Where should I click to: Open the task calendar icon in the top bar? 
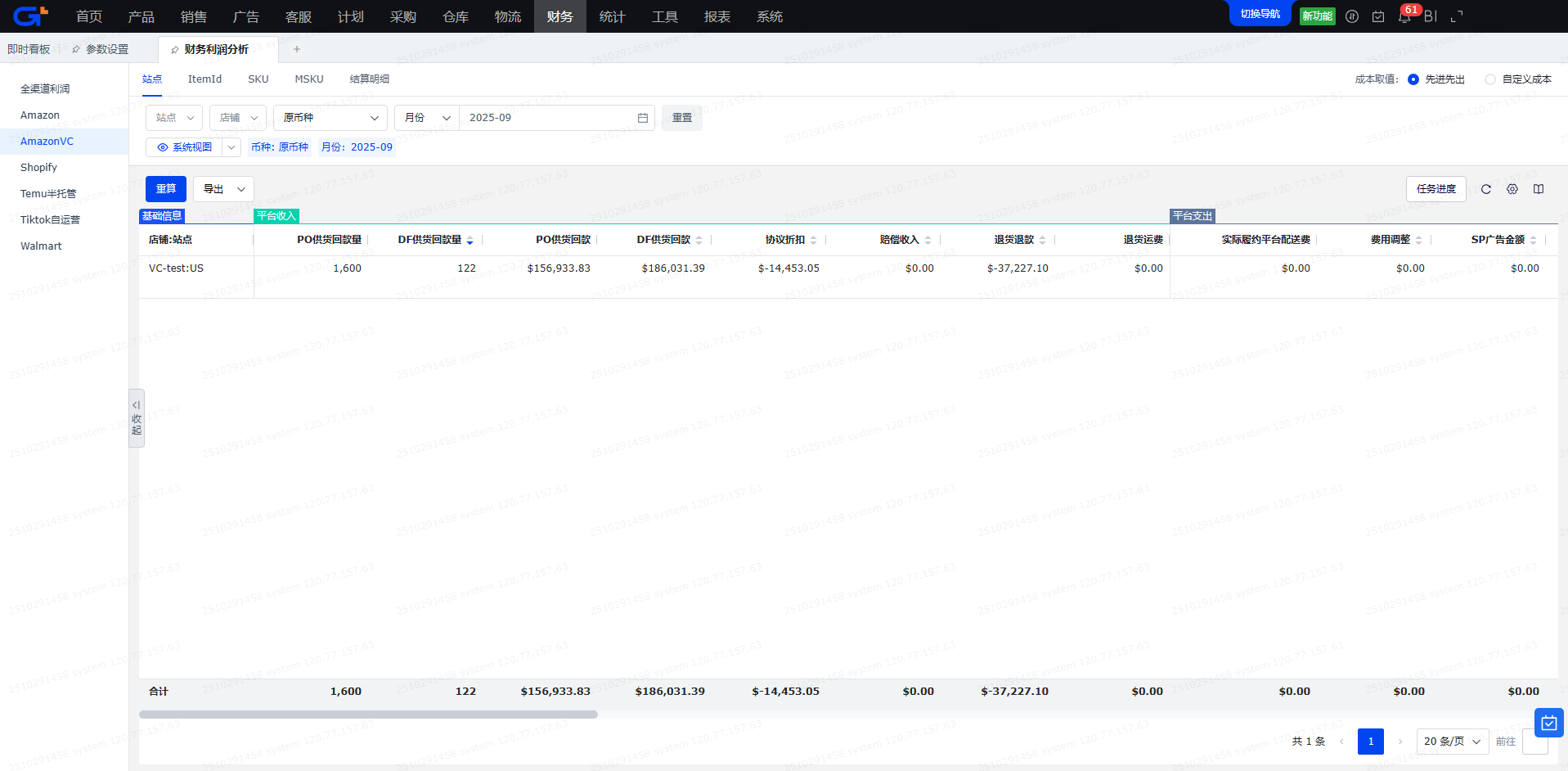[1378, 16]
